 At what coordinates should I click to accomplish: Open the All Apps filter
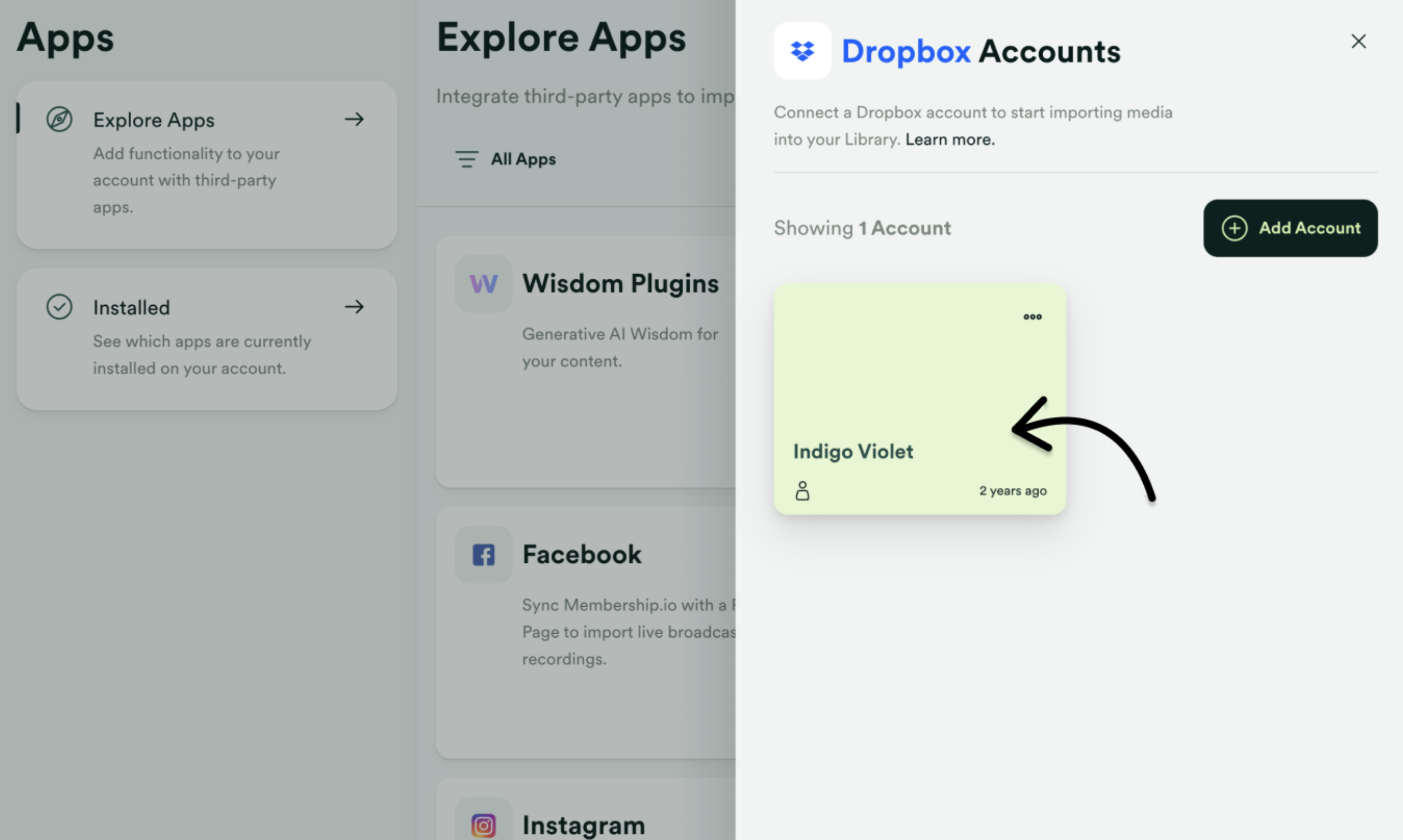tap(506, 160)
